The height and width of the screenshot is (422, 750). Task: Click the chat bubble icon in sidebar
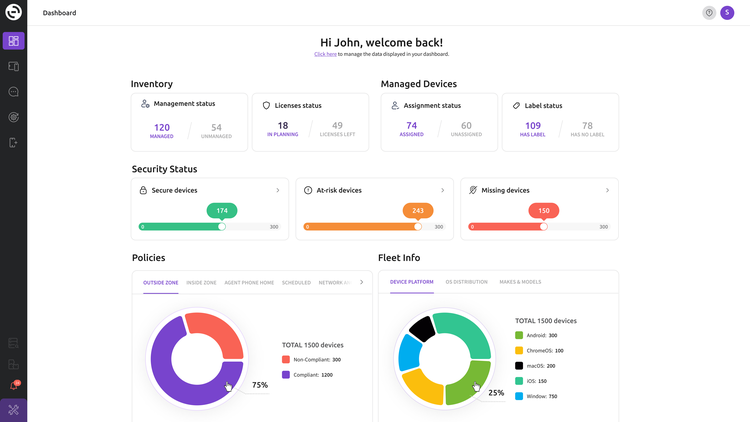coord(13,92)
